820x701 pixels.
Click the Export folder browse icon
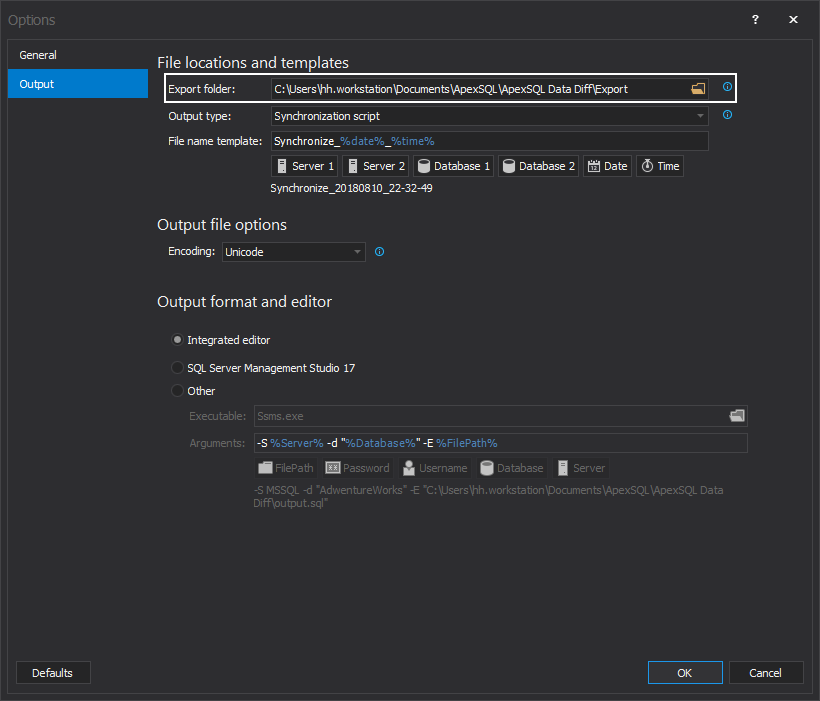pyautogui.click(x=698, y=89)
